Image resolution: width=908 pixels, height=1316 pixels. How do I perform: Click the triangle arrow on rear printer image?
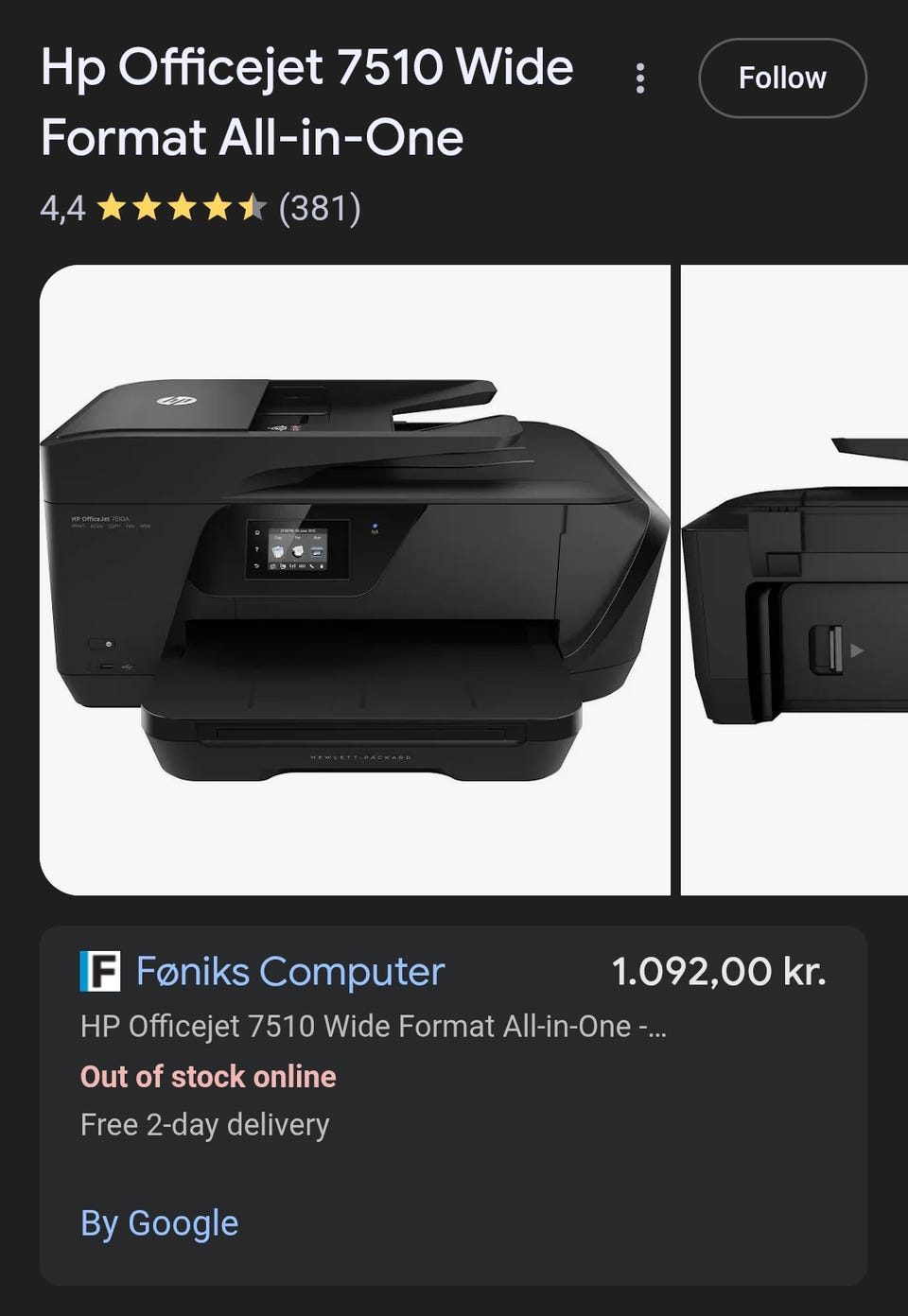click(857, 650)
